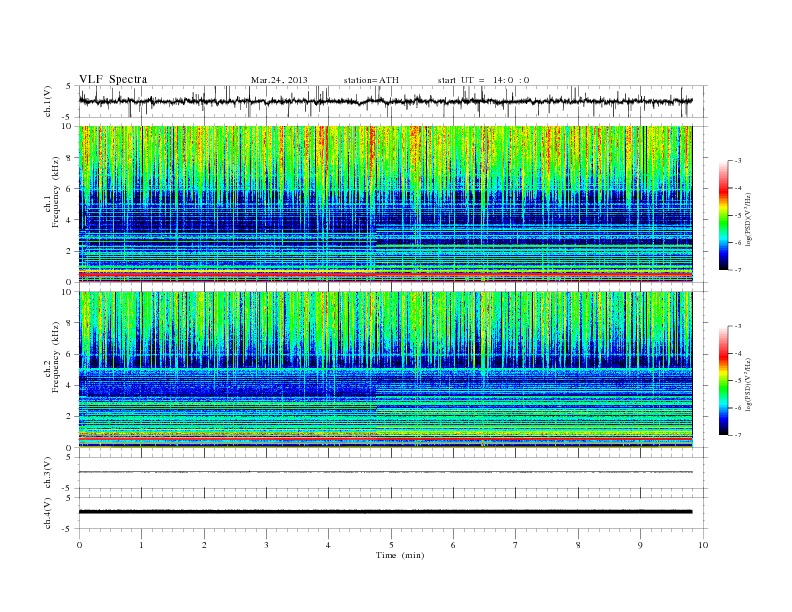This screenshot has height=612, width=792.
Task: Click the "start UT = 14:0 :0" text
Action: [x=483, y=80]
